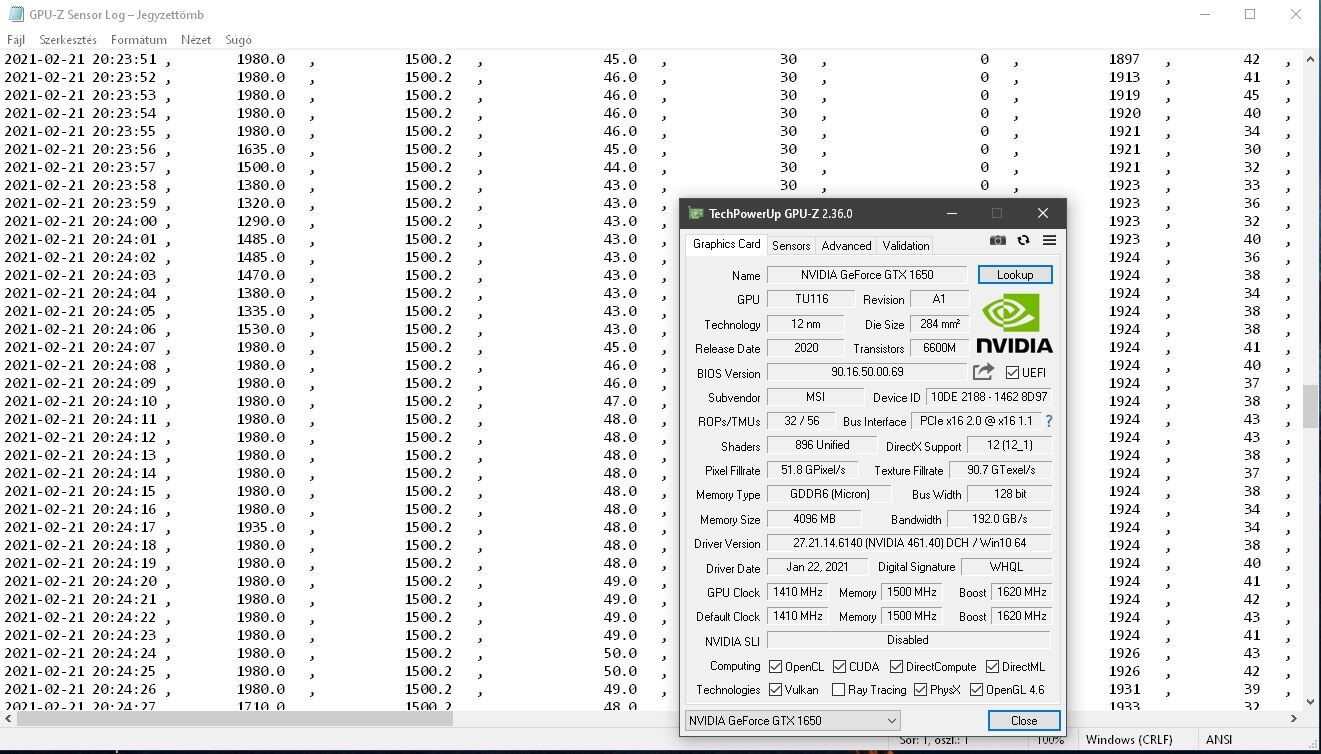Screen dimensions: 1321x754
Task: Click the Notepad title bar icon
Action: (x=16, y=14)
